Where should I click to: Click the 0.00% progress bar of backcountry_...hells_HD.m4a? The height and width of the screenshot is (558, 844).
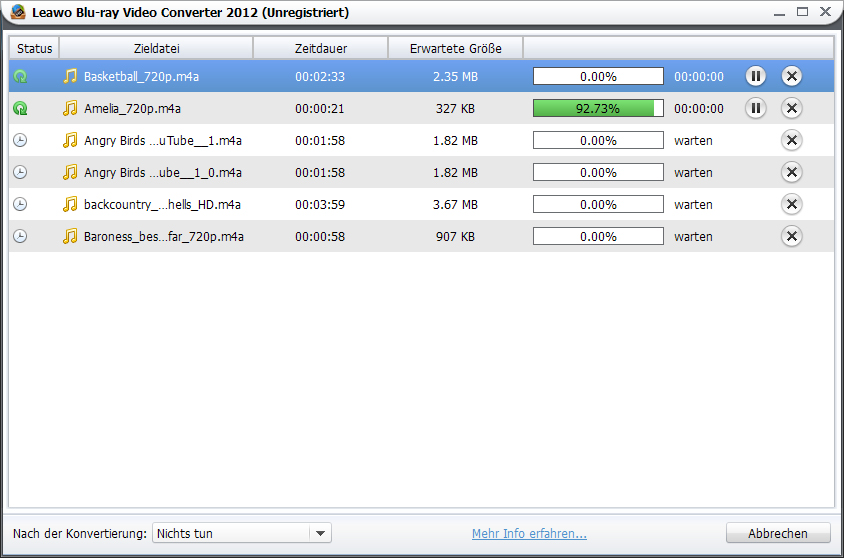(598, 204)
